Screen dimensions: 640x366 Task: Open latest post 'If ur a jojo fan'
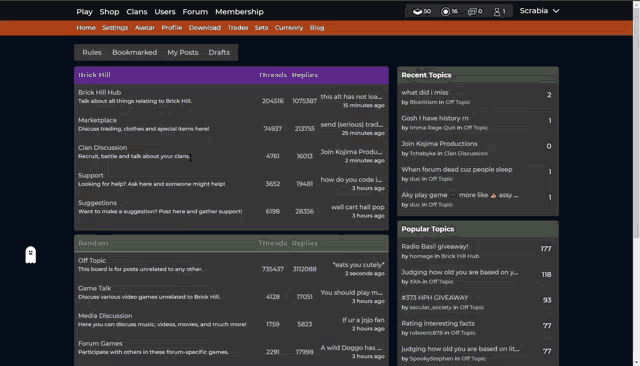coord(363,320)
